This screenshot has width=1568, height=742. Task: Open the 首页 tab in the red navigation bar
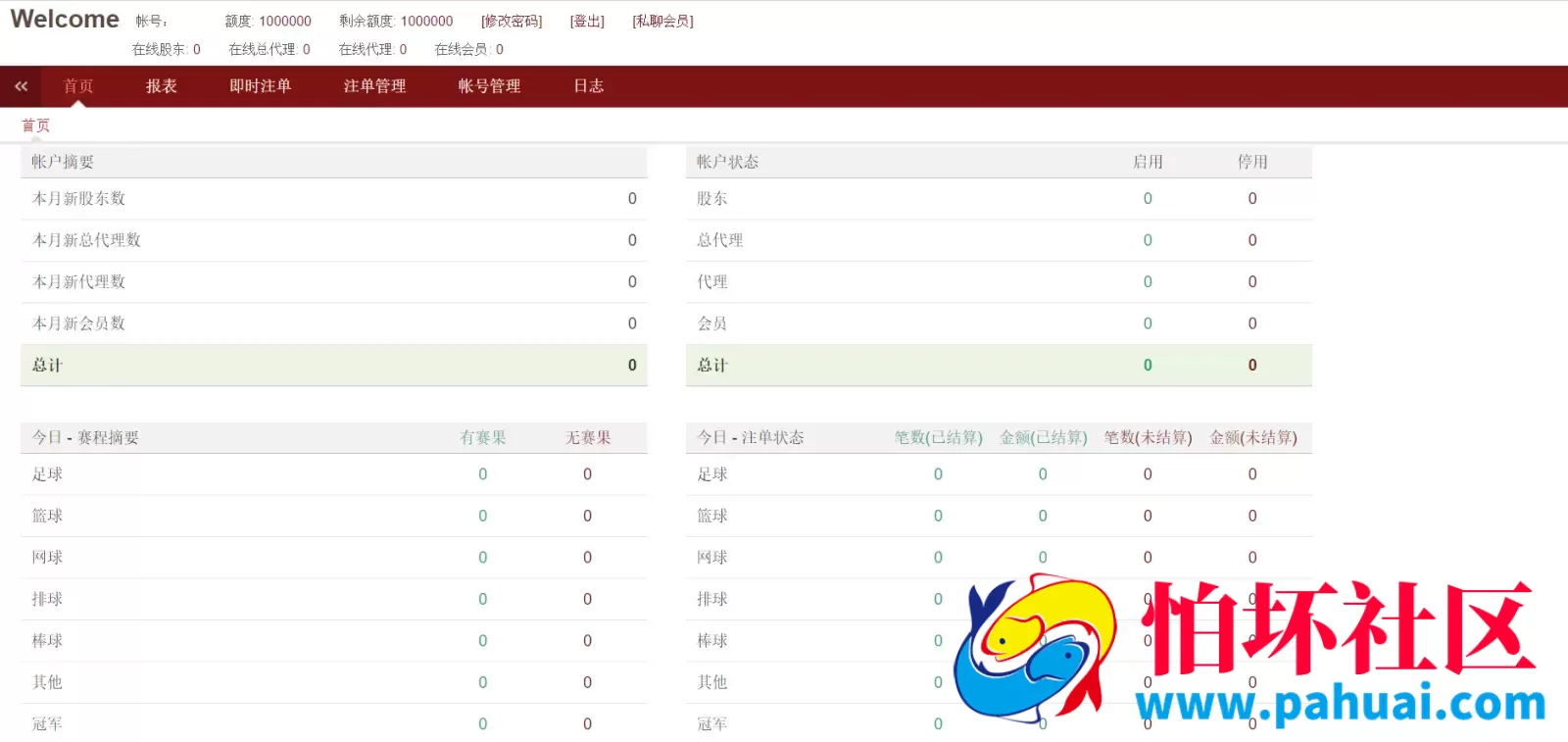click(78, 86)
